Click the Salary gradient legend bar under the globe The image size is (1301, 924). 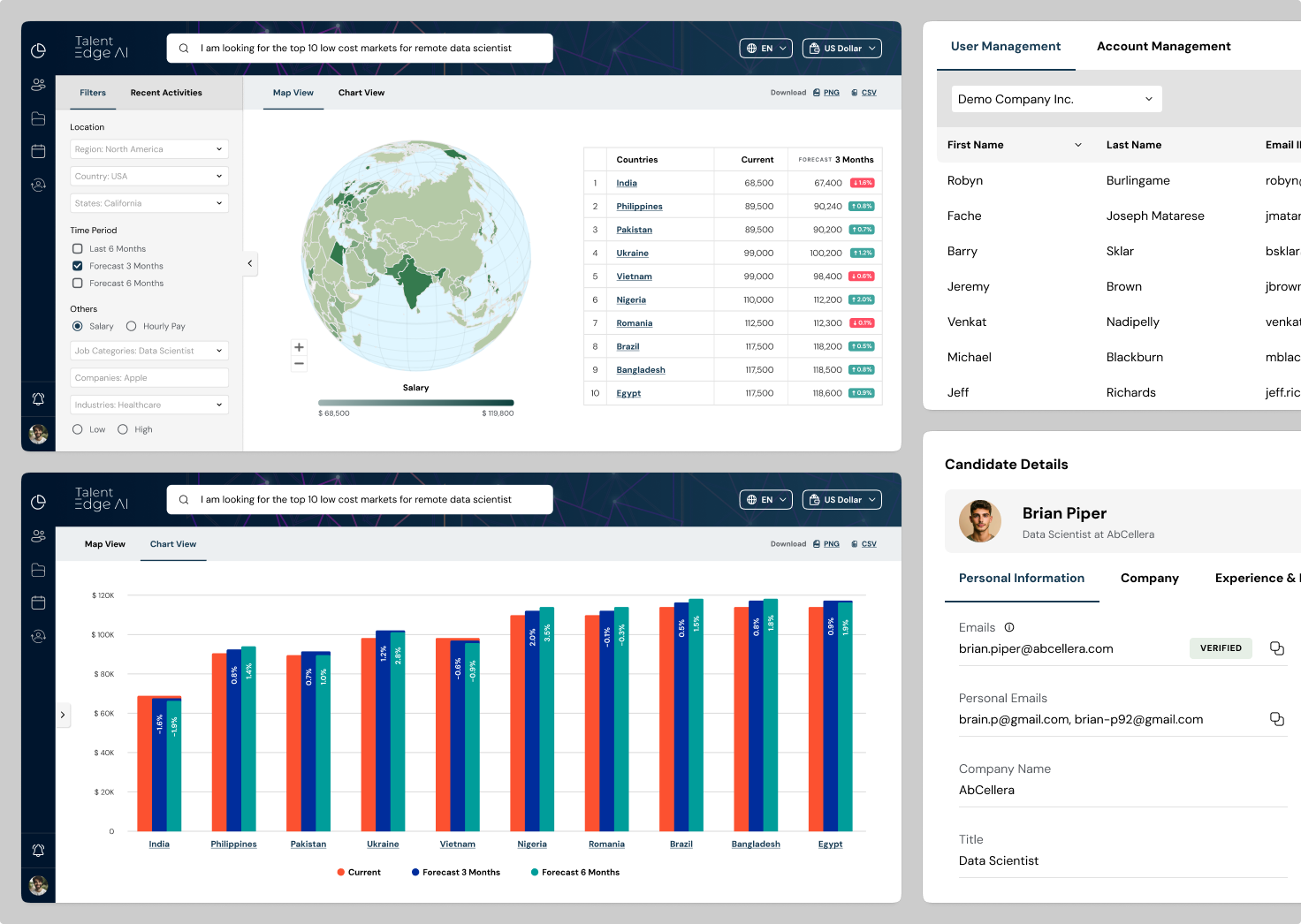click(x=415, y=403)
